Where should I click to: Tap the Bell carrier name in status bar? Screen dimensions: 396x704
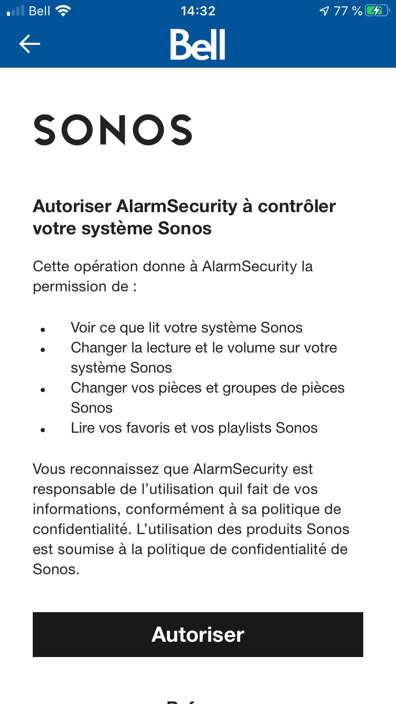[x=40, y=11]
